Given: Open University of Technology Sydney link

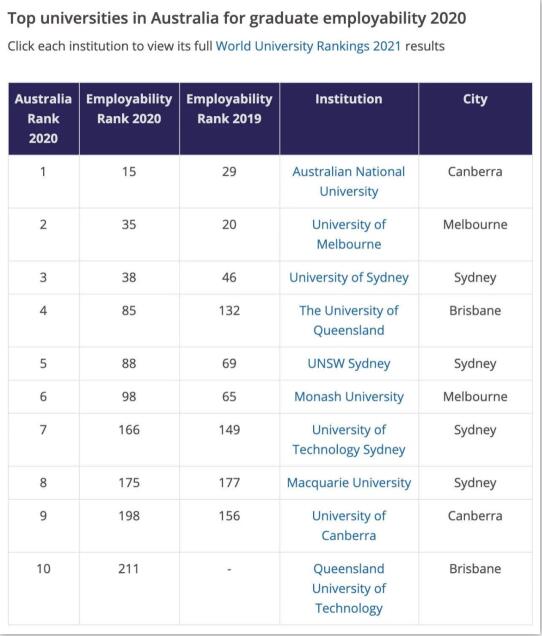Looking at the screenshot, I should pos(348,440).
